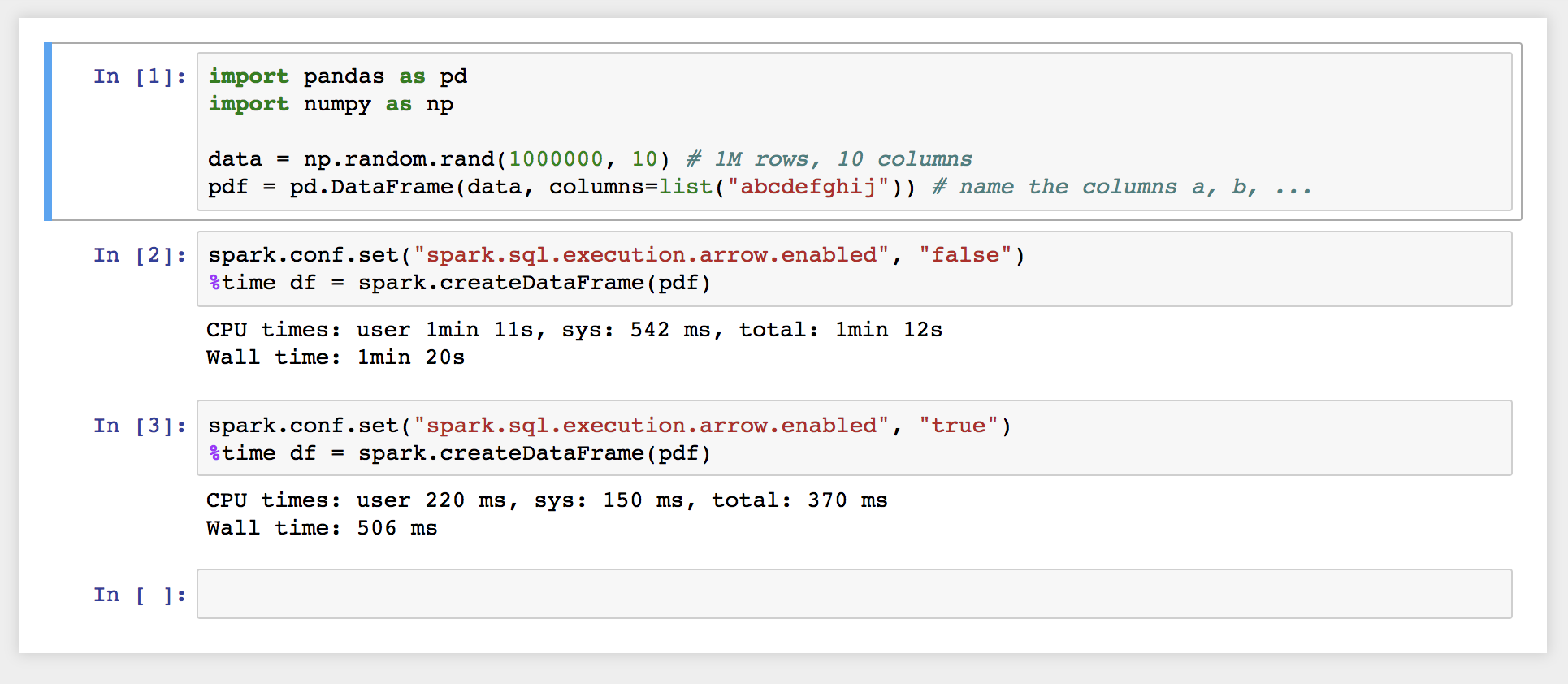The image size is (1568, 684).
Task: Click the number 1000000 in np.random.rand
Action: [556, 159]
